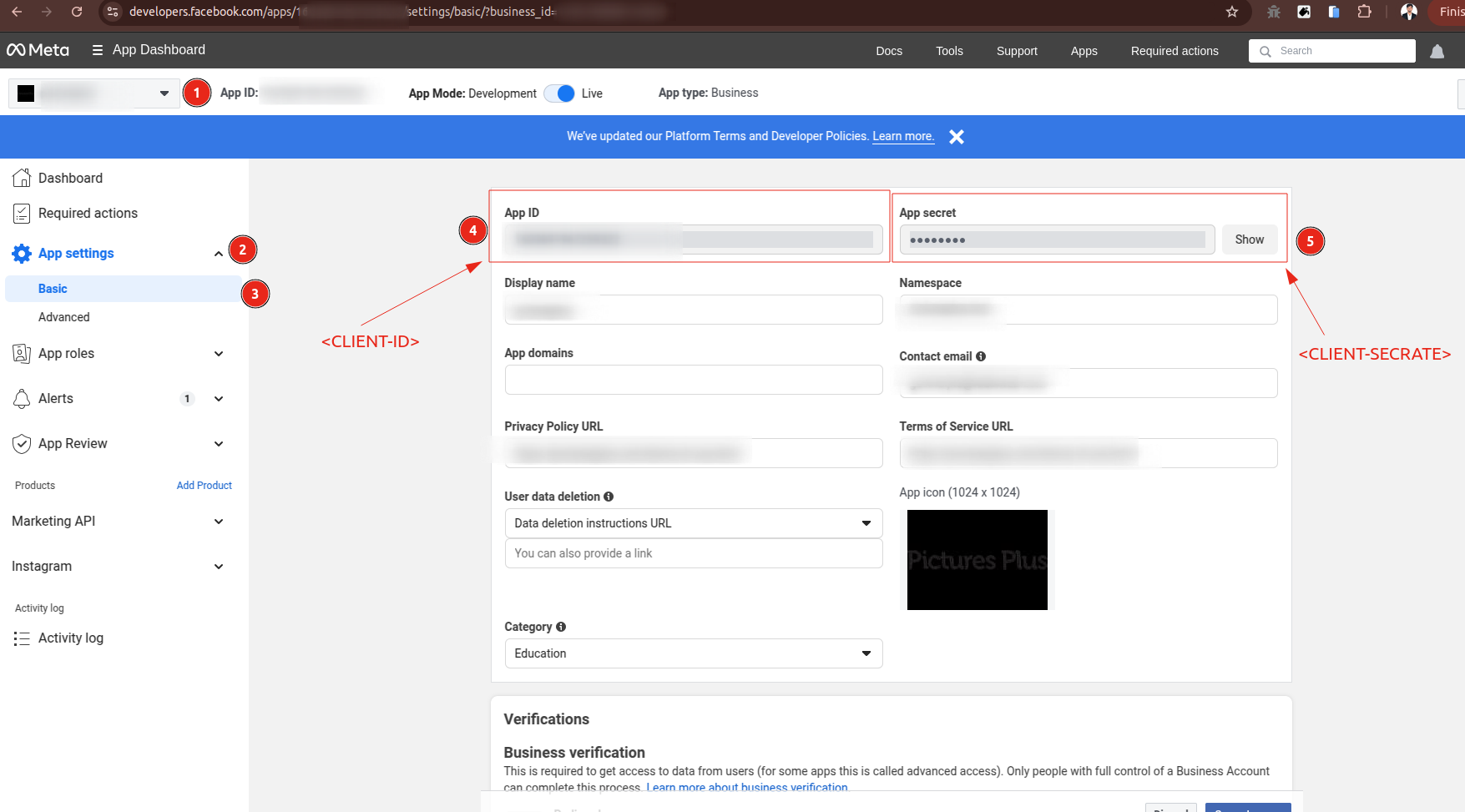Click the Activity log list icon
This screenshot has width=1465, height=812.
click(22, 638)
